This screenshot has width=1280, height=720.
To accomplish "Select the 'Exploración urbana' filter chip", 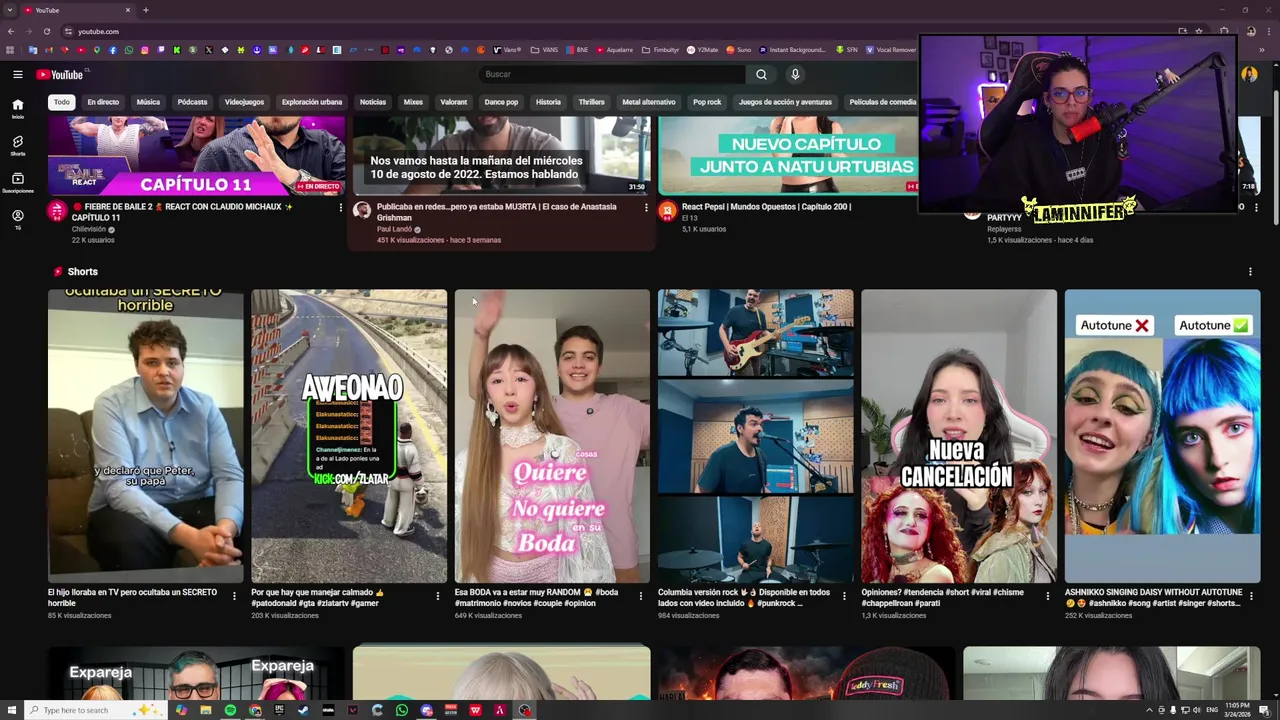I will (x=312, y=102).
